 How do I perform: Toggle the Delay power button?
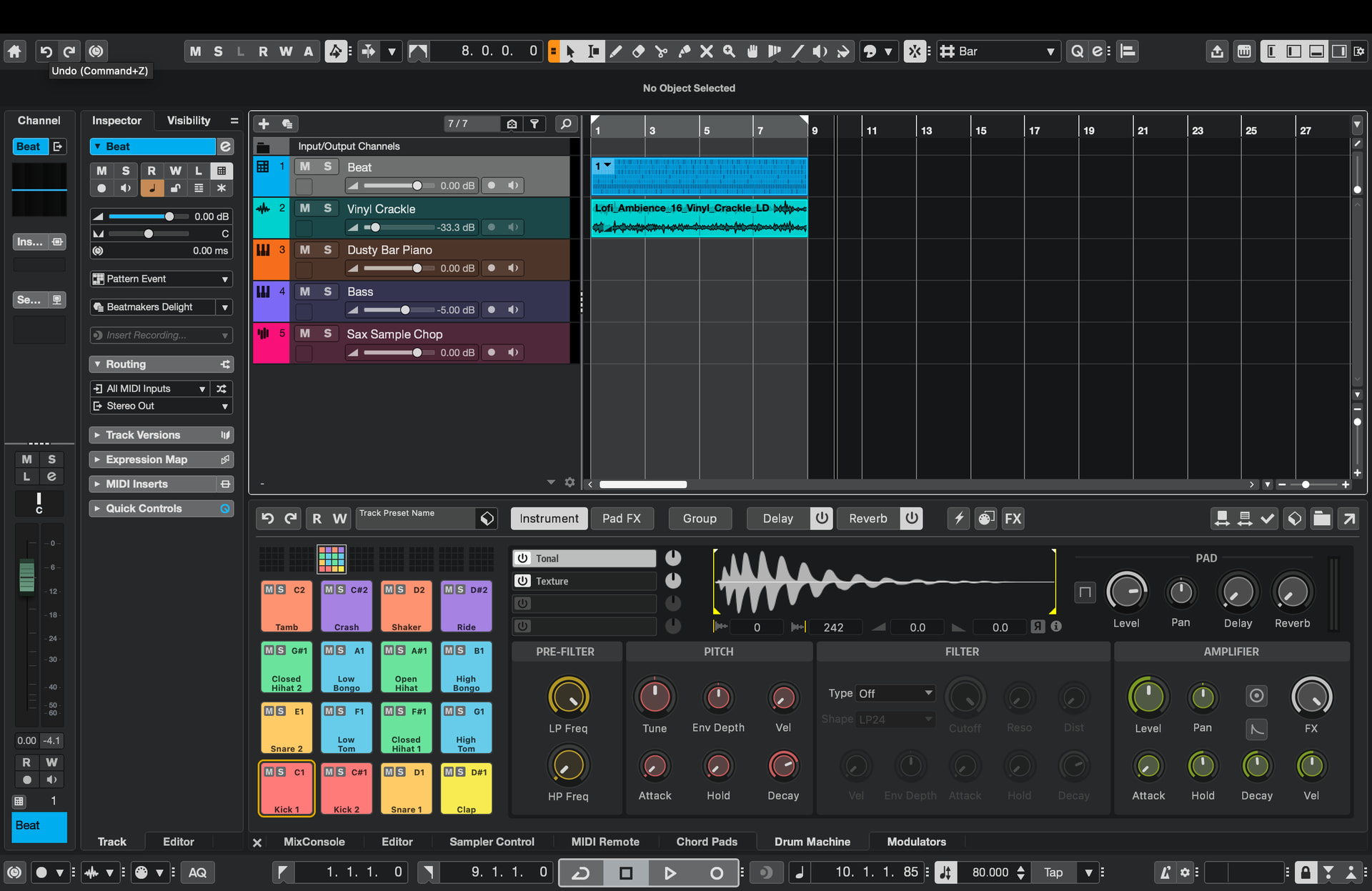tap(822, 518)
